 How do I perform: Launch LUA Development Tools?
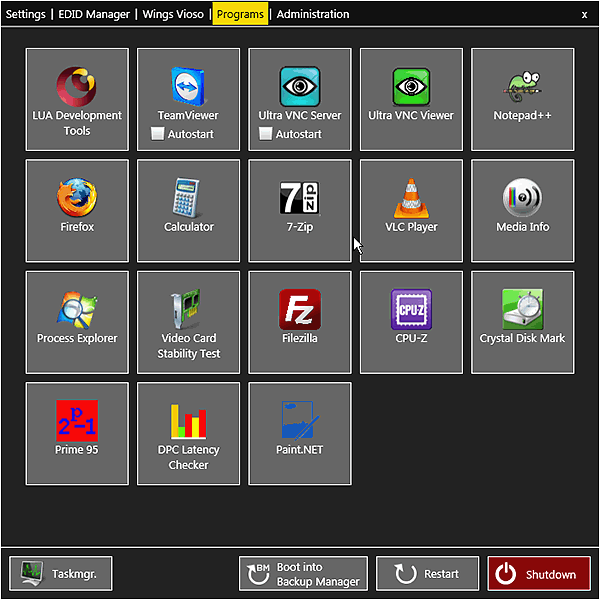tap(77, 99)
